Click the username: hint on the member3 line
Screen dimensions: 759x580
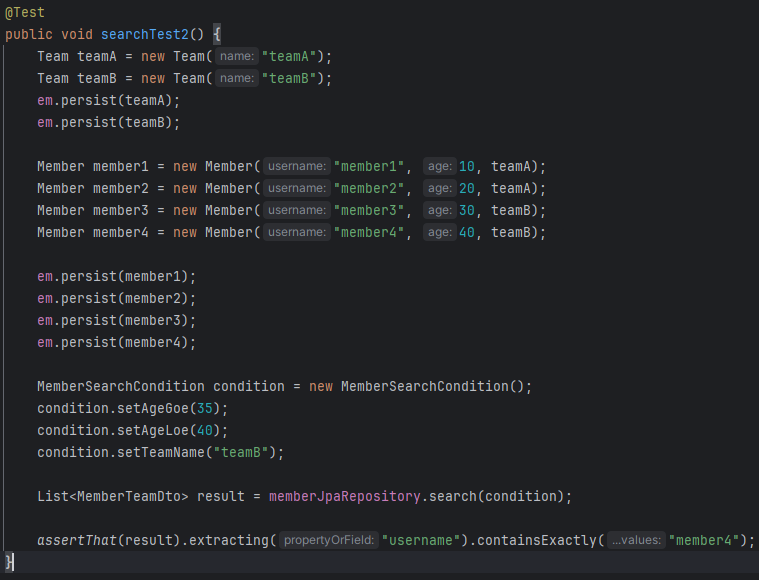click(x=297, y=211)
